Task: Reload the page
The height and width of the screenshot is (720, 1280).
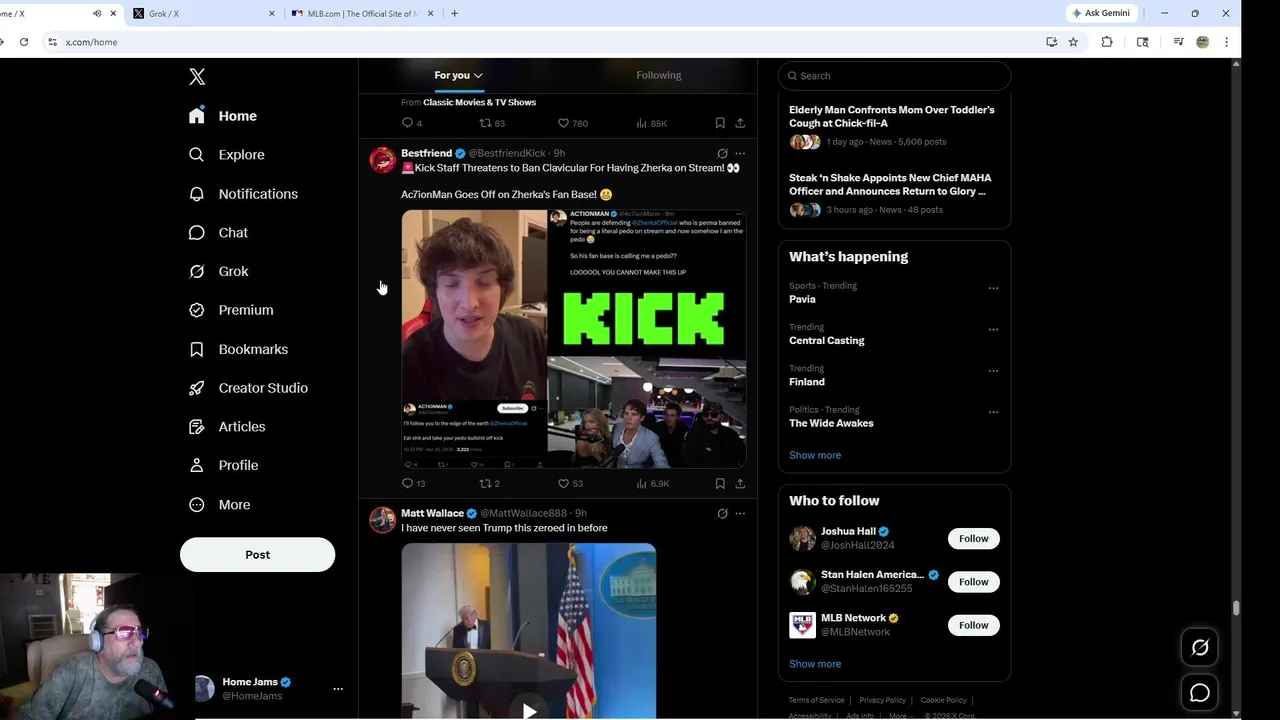Action: (24, 42)
